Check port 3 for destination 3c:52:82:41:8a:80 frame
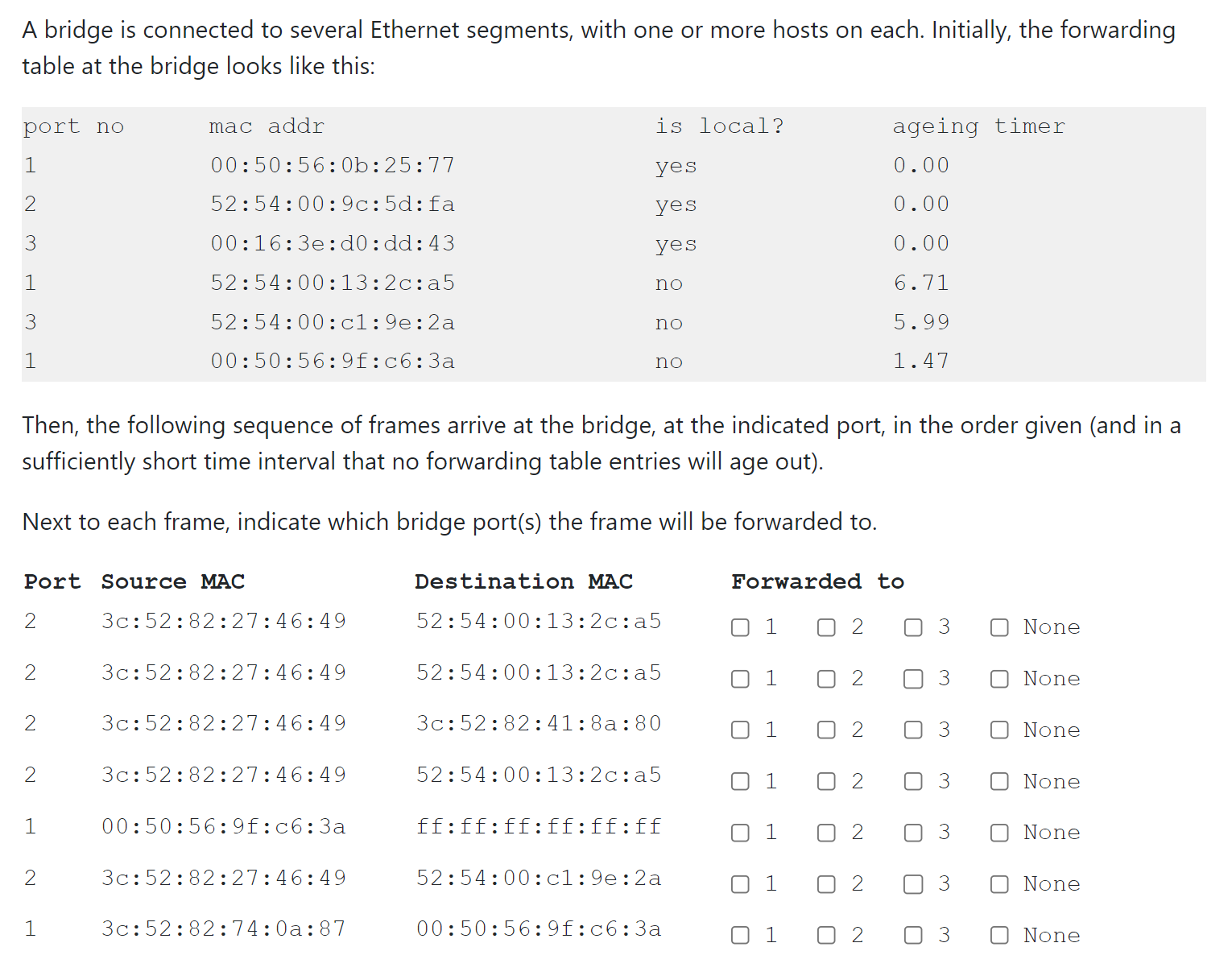 coord(913,730)
